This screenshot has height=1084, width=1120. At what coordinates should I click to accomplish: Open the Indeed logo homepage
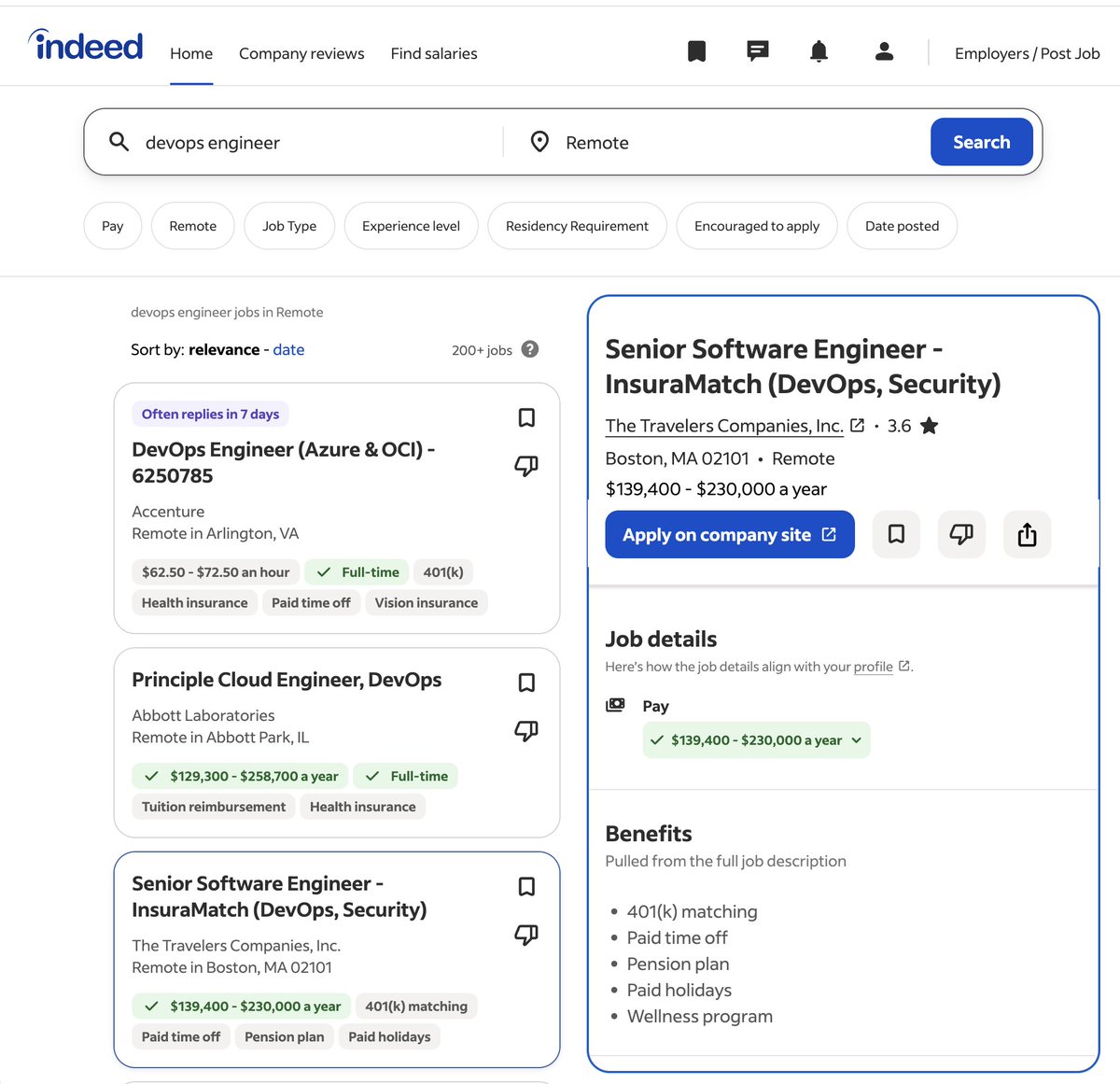86,44
